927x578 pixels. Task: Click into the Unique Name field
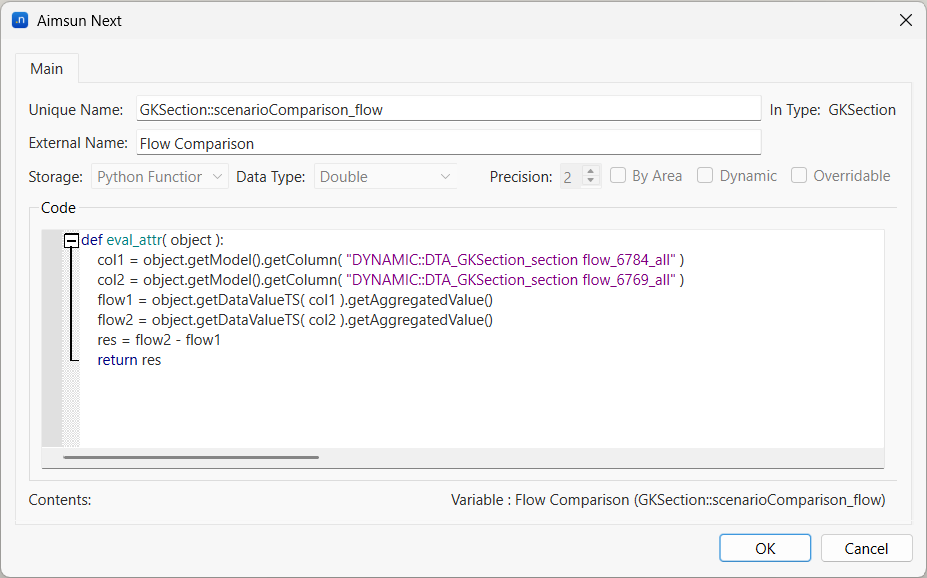[x=448, y=110]
